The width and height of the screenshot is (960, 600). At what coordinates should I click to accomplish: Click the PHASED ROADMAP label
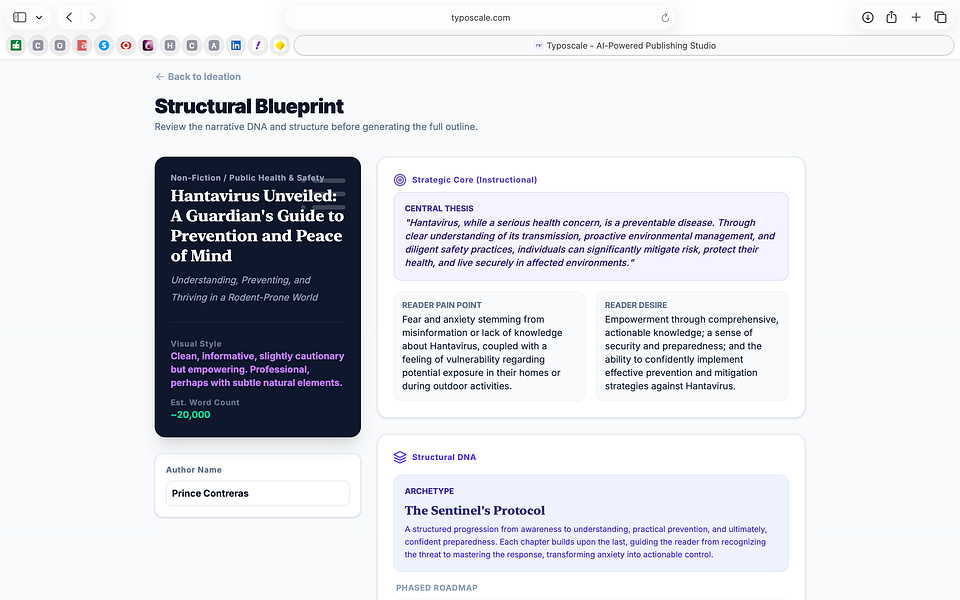pos(437,588)
